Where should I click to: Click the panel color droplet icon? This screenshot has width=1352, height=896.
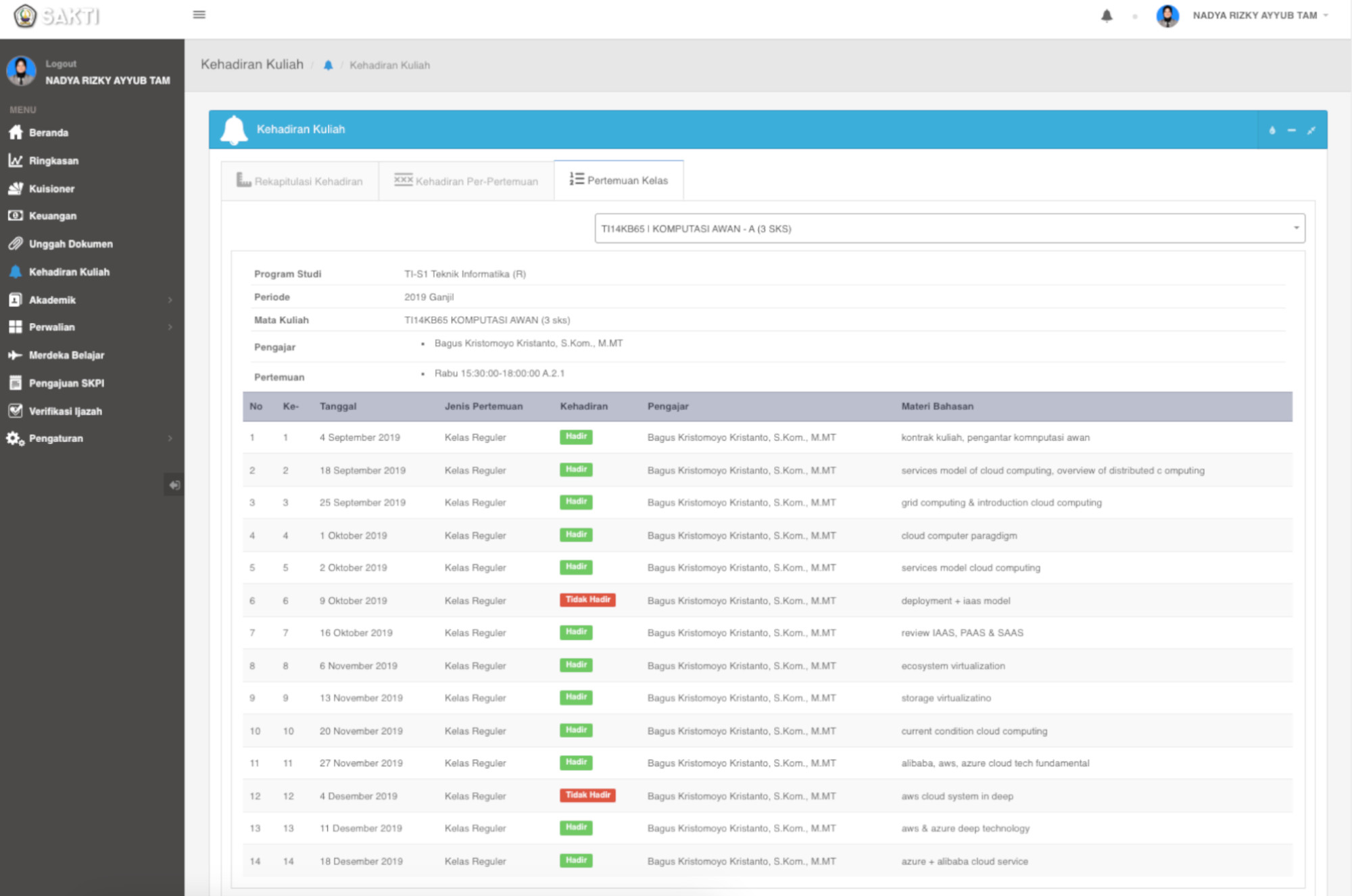pos(1272,130)
